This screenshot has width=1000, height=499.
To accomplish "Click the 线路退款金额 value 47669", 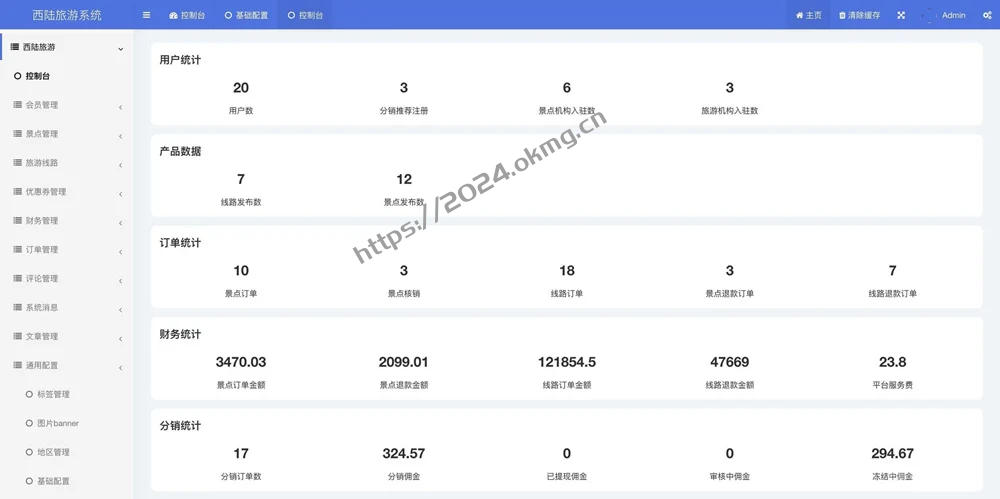I will tap(730, 362).
